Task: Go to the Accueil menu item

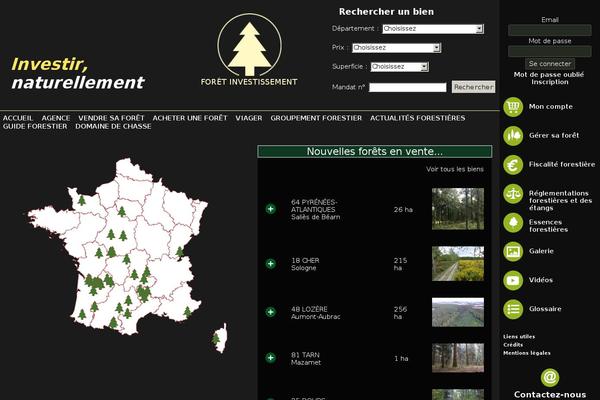Action: [x=18, y=118]
